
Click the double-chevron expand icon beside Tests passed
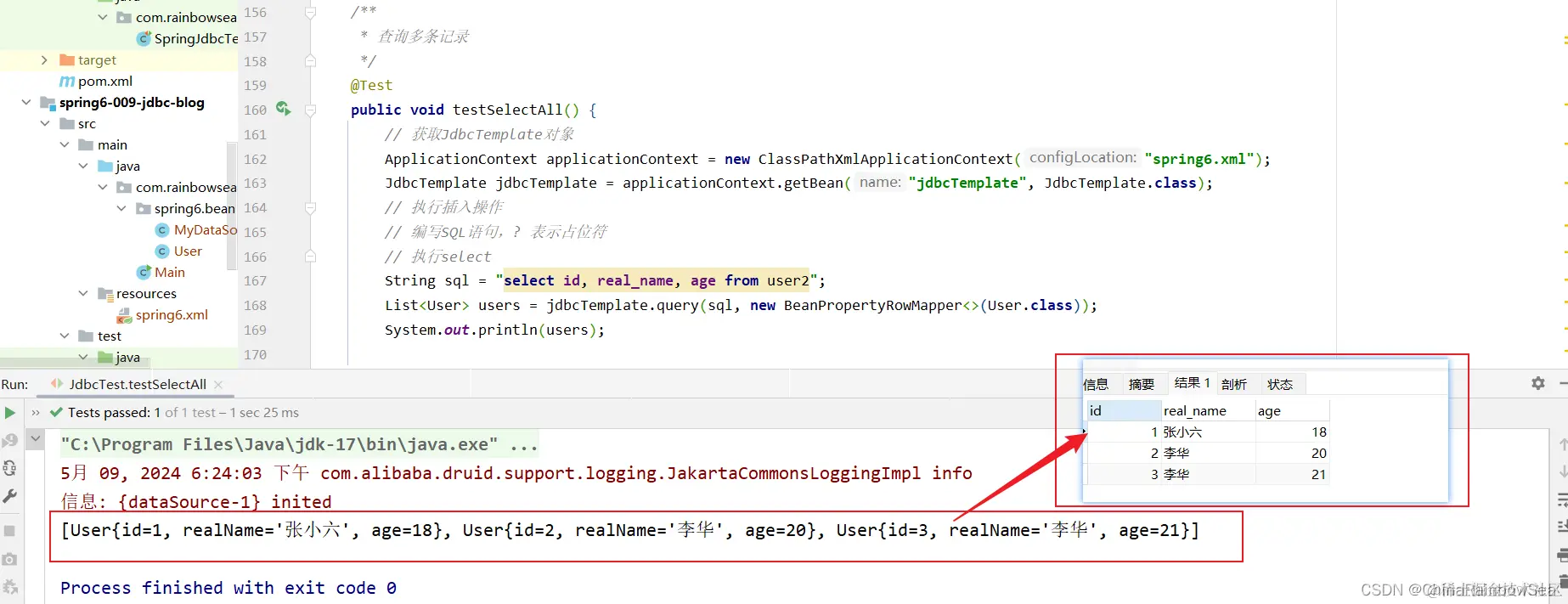point(36,413)
